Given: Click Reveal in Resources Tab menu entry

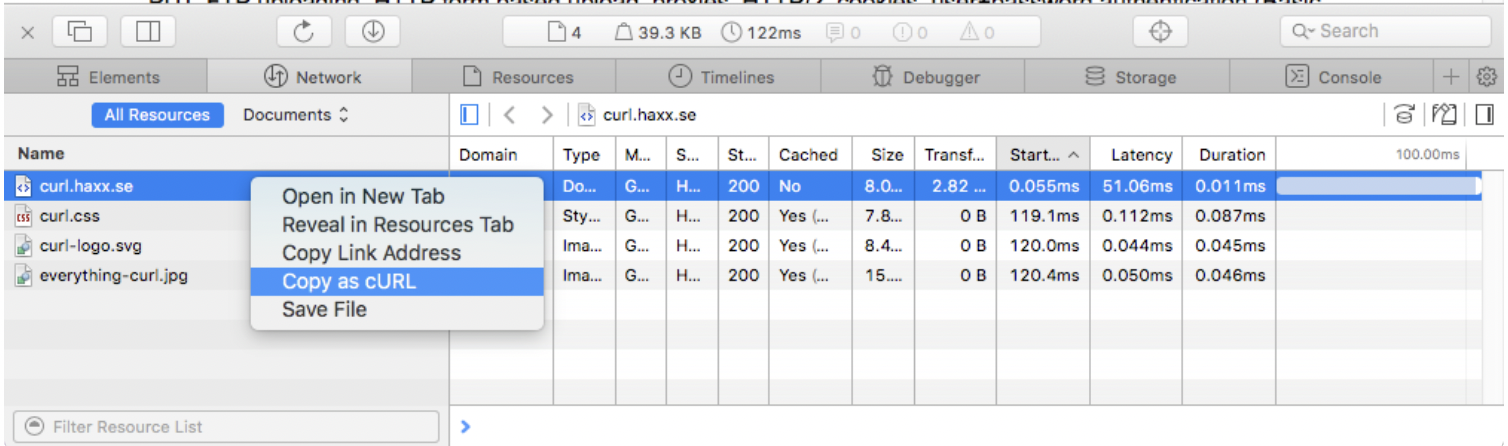Looking at the screenshot, I should click(x=397, y=225).
